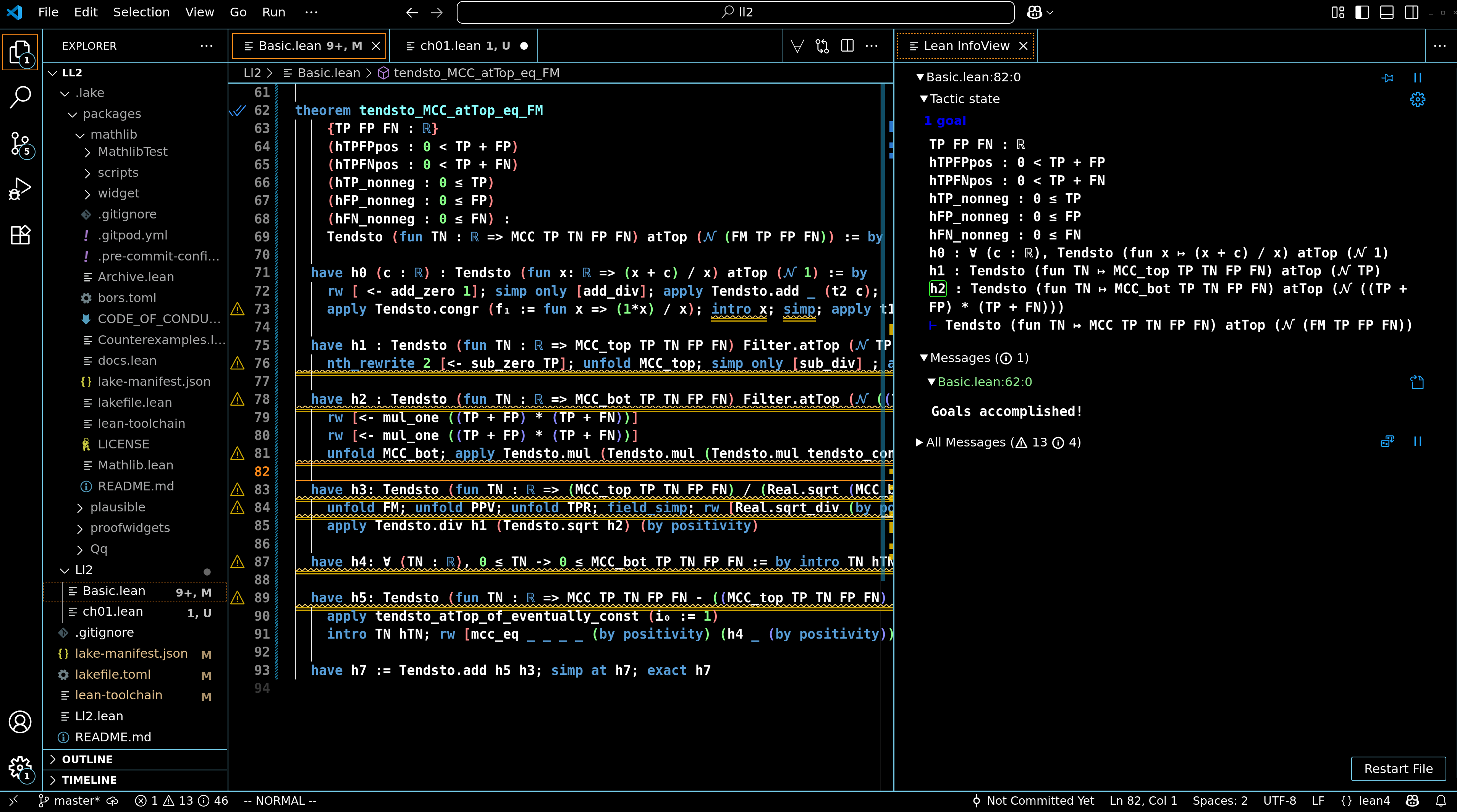Expand the plausible folder
Image resolution: width=1457 pixels, height=812 pixels.
click(118, 507)
